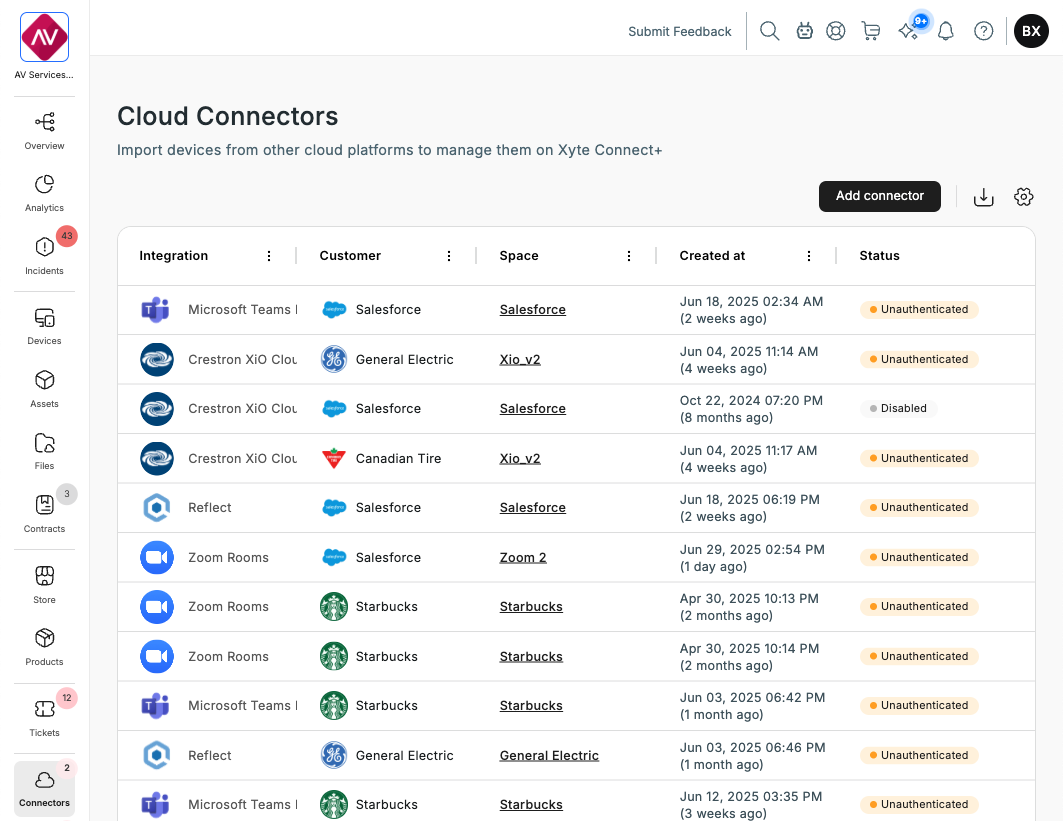Download the connectors list
This screenshot has height=821, width=1063.
tap(984, 197)
